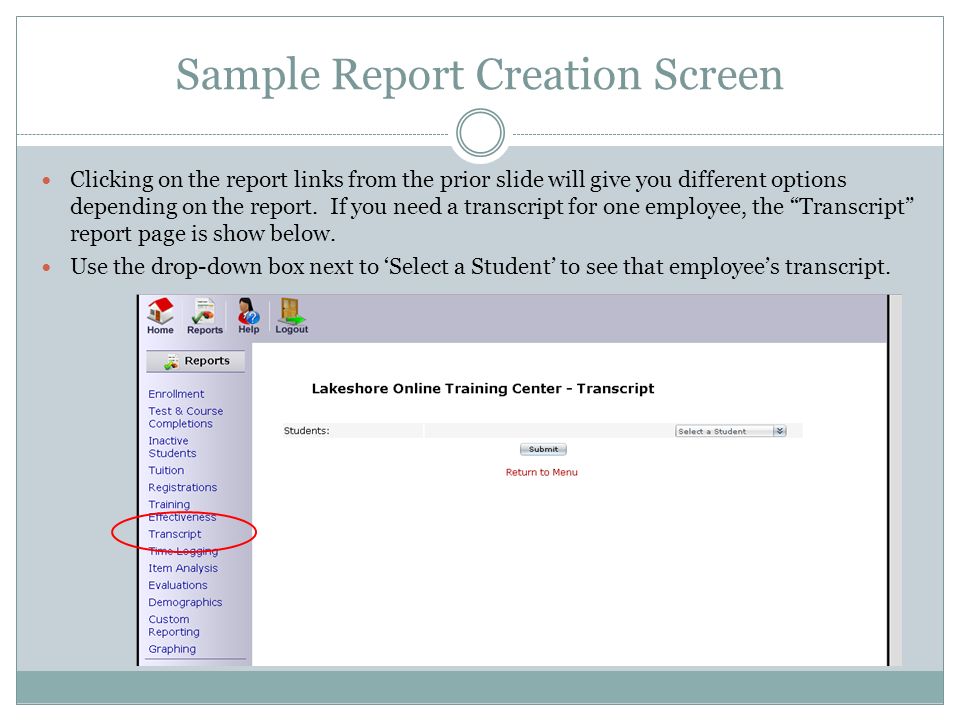This screenshot has height=720, width=960.
Task: Click the Lakeshore Online Training Center heading
Action: pos(482,389)
